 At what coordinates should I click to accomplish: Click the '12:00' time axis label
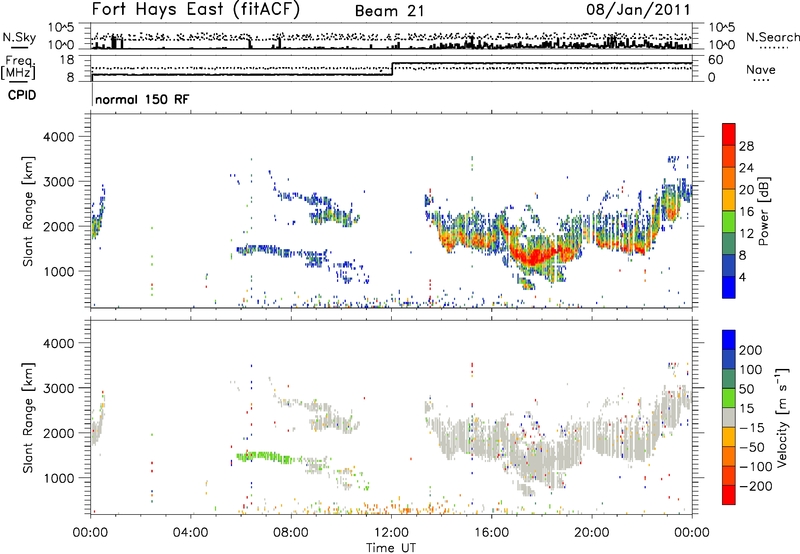tap(391, 533)
